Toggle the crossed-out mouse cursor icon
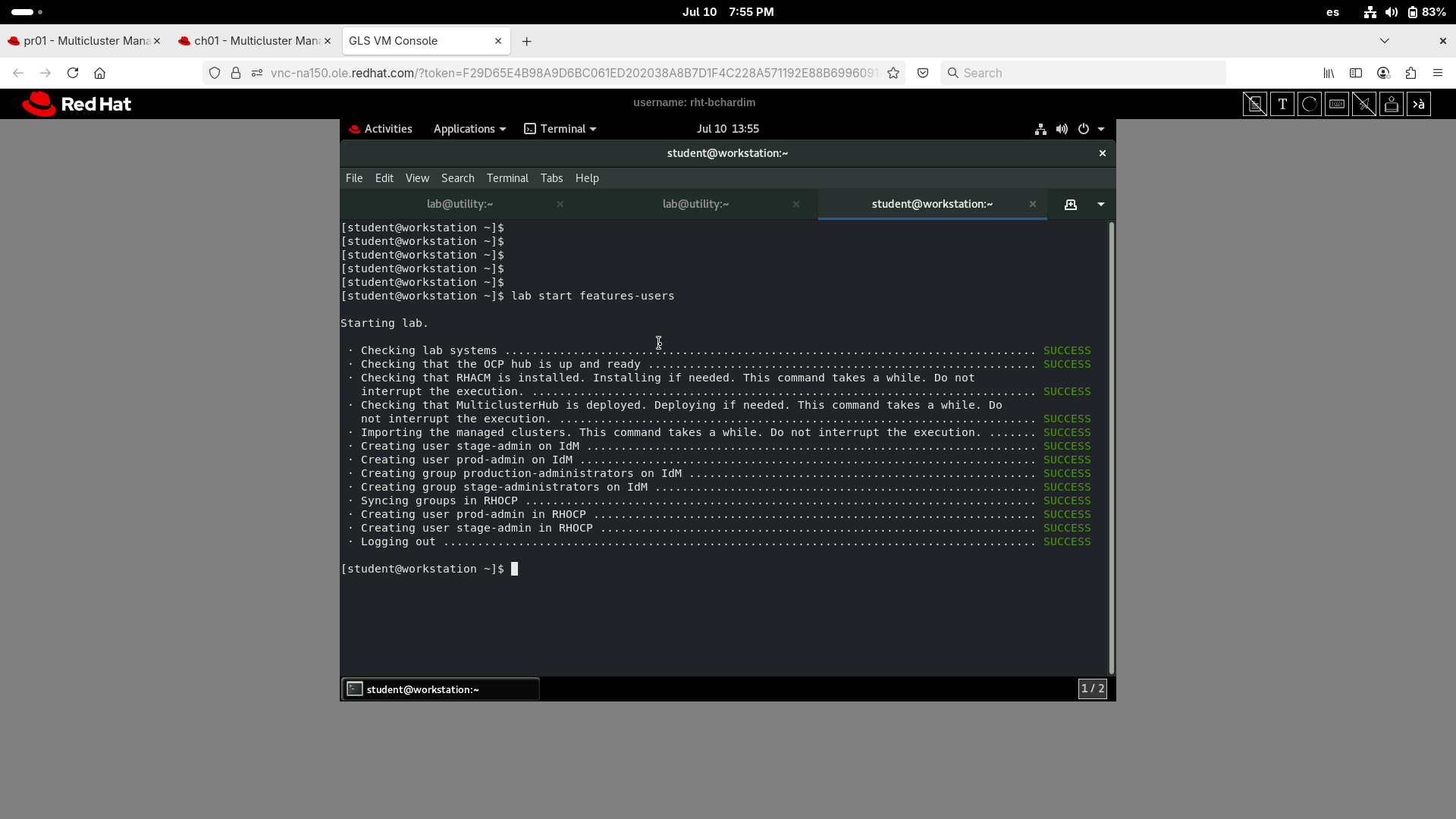1456x819 pixels. pyautogui.click(x=1364, y=104)
